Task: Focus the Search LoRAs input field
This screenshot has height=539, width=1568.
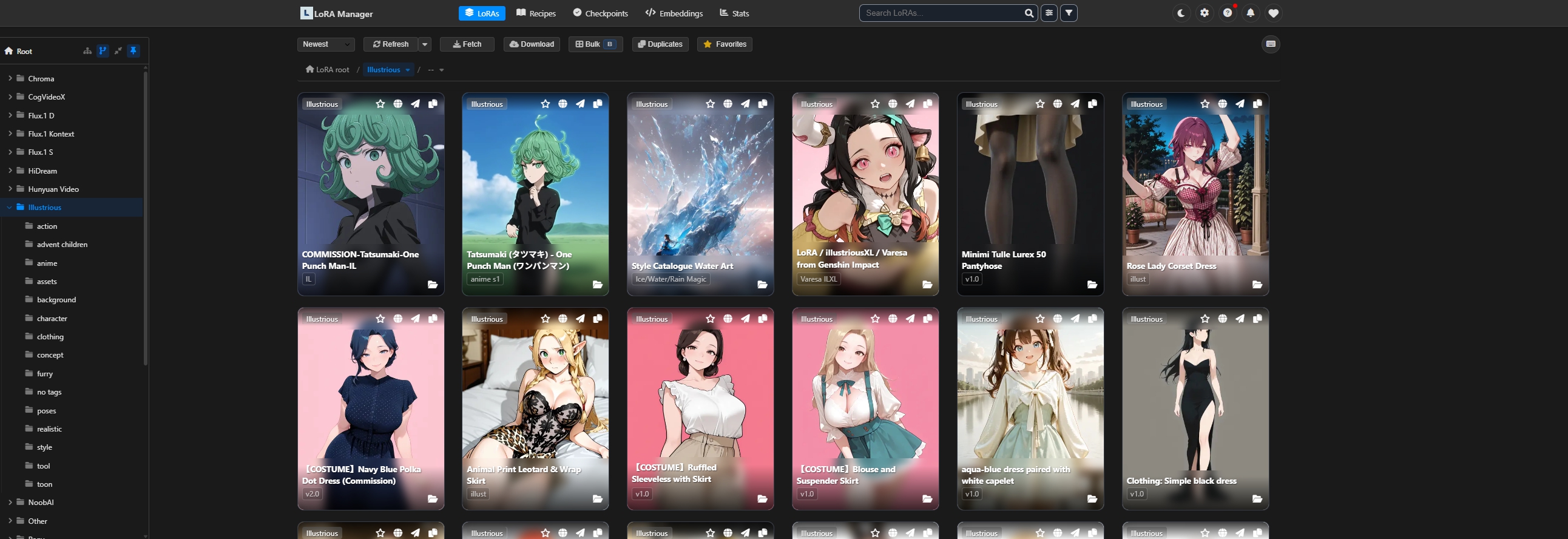Action: tap(941, 13)
